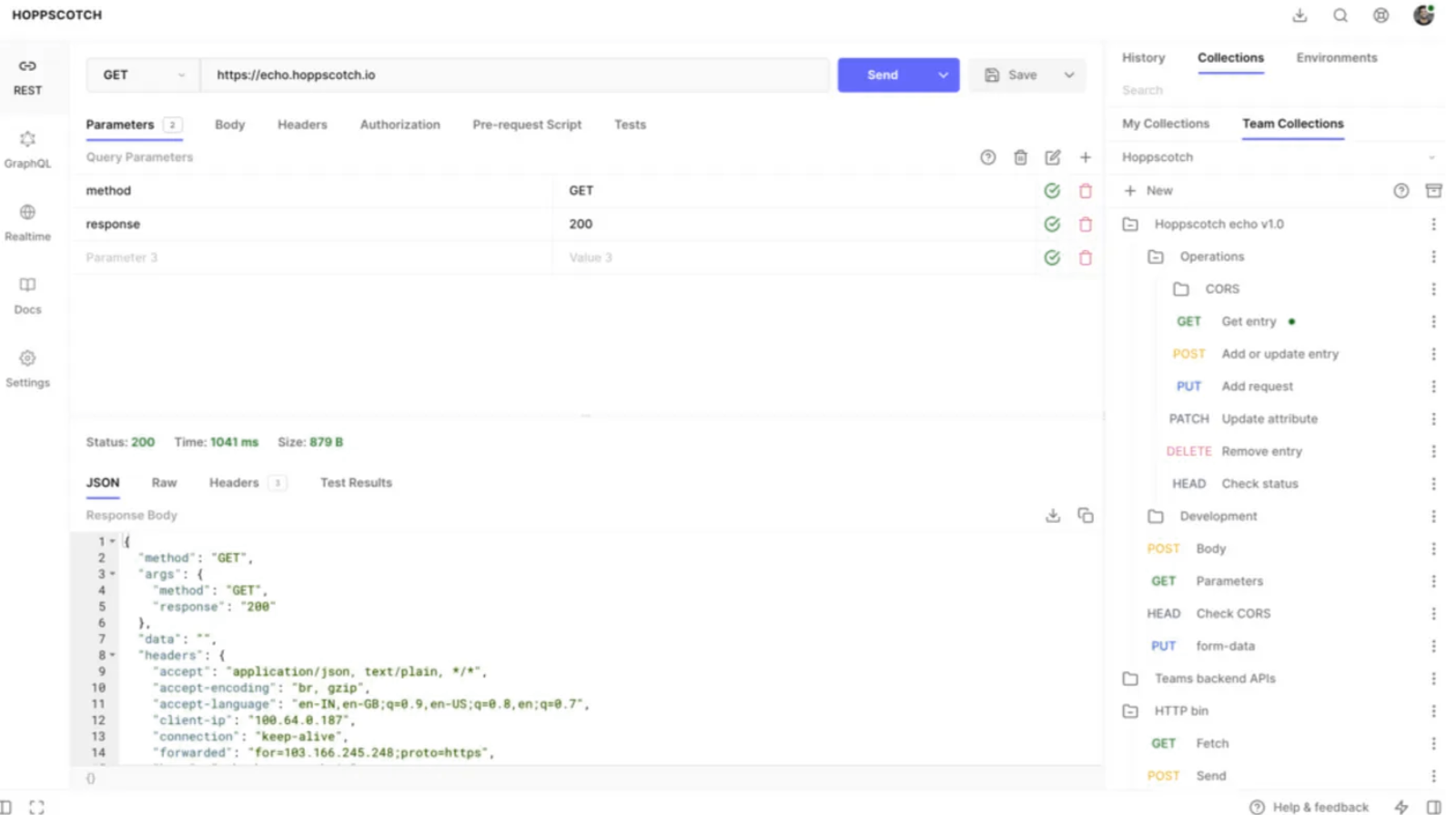Switch to the Authorization tab
1456x815 pixels.
tap(399, 125)
